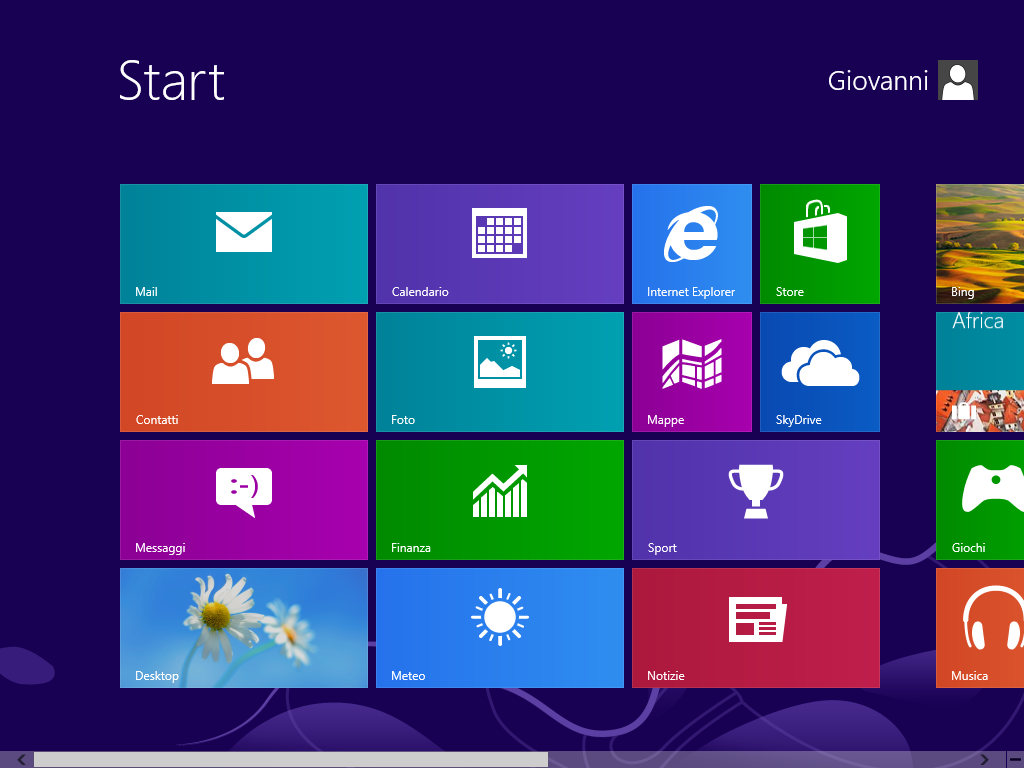Screen dimensions: 1024x768
Task: Open the Desktop daisy tile
Action: pos(244,628)
